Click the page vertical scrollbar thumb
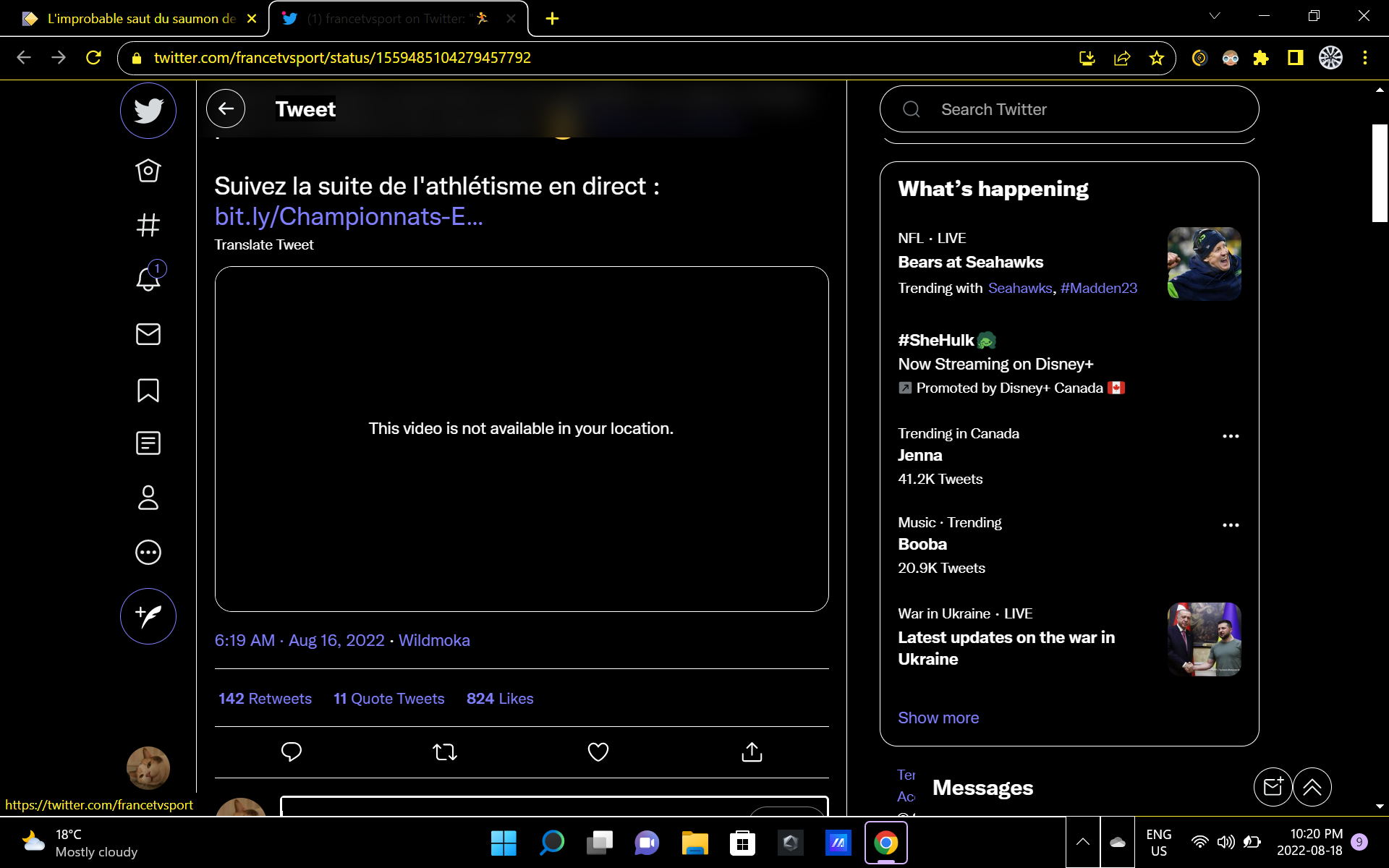1389x868 pixels. [x=1380, y=172]
